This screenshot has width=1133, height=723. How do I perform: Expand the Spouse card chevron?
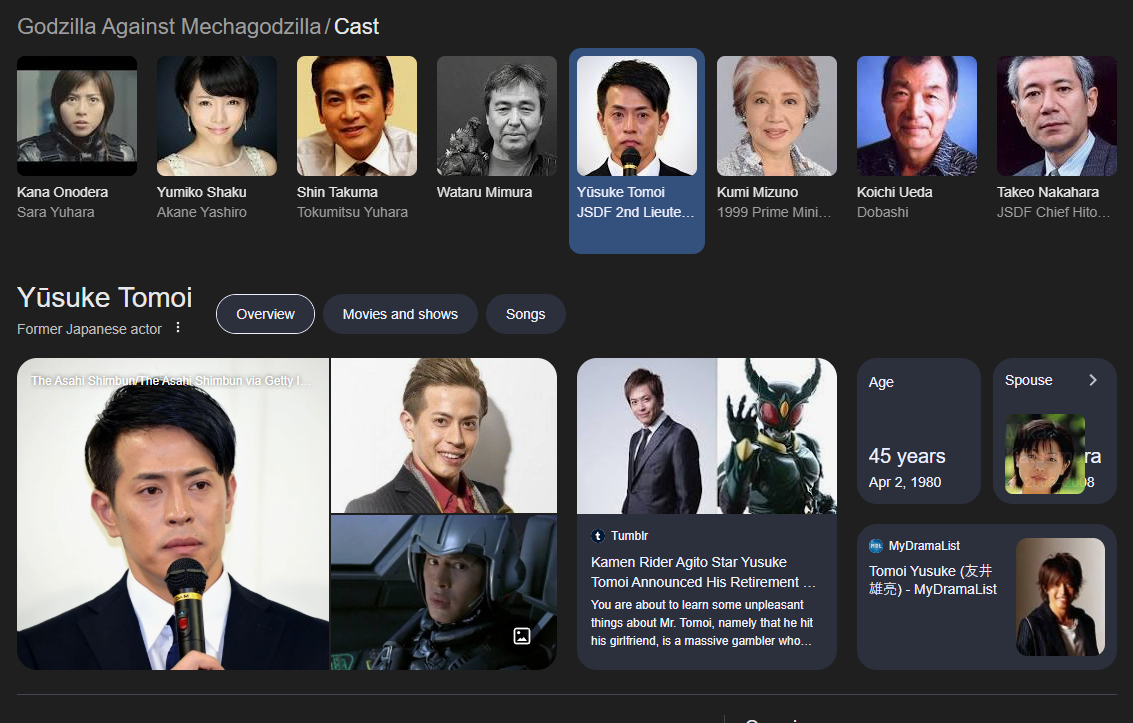click(x=1093, y=380)
